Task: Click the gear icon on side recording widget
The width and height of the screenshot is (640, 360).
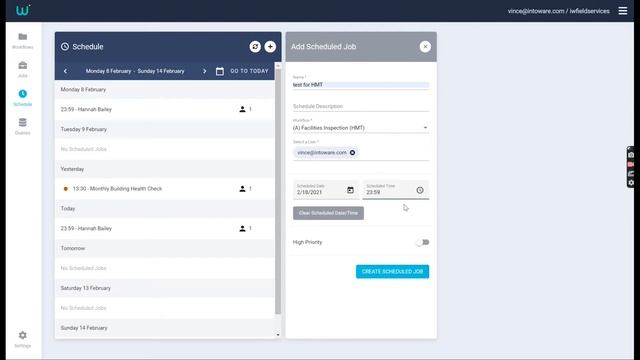Action: [631, 183]
